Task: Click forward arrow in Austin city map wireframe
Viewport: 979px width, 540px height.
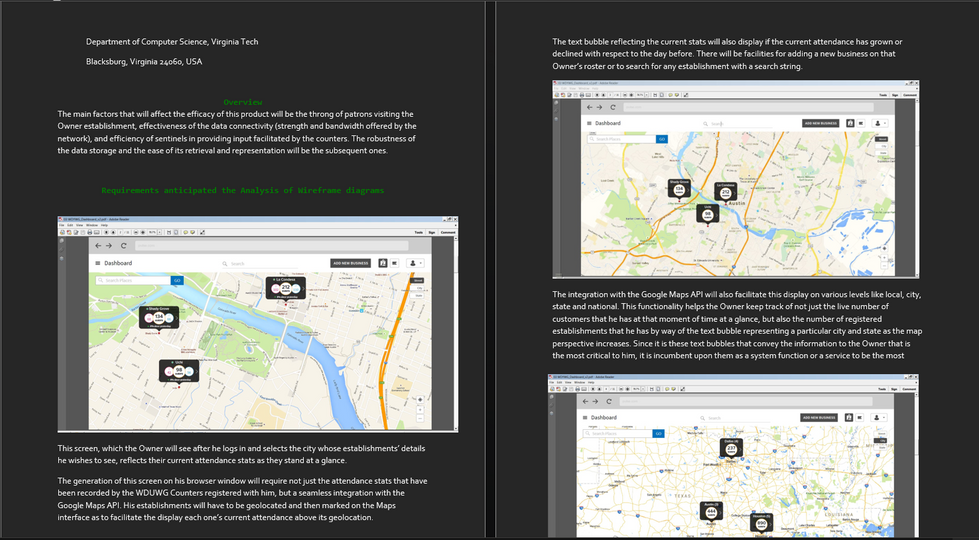Action: tap(599, 107)
